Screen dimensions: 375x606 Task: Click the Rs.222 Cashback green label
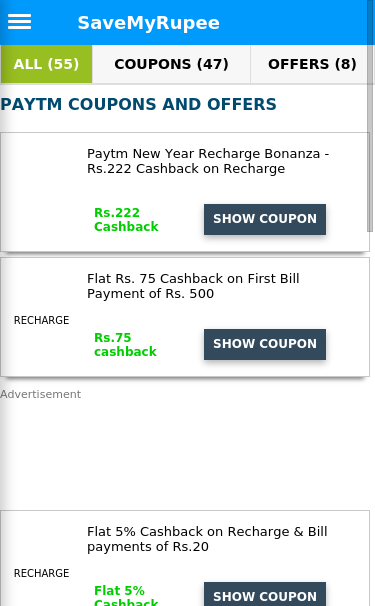[126, 220]
